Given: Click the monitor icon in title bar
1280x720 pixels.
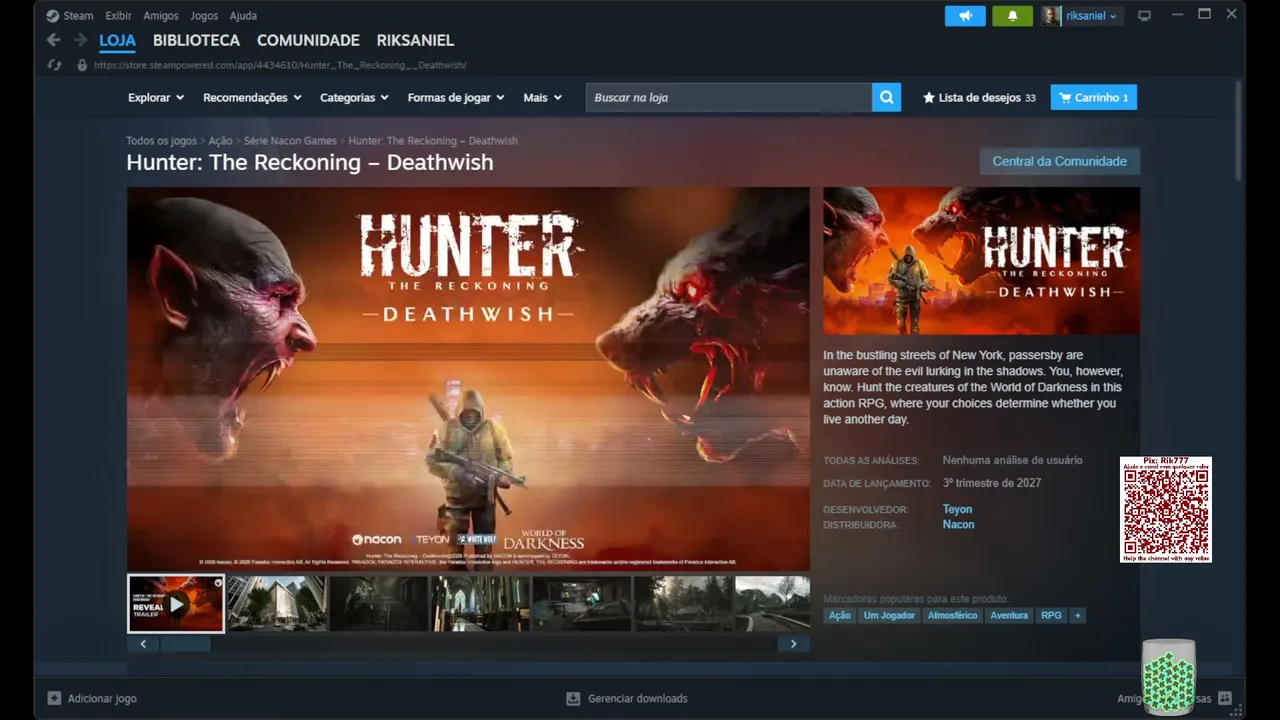Looking at the screenshot, I should pyautogui.click(x=1145, y=16).
